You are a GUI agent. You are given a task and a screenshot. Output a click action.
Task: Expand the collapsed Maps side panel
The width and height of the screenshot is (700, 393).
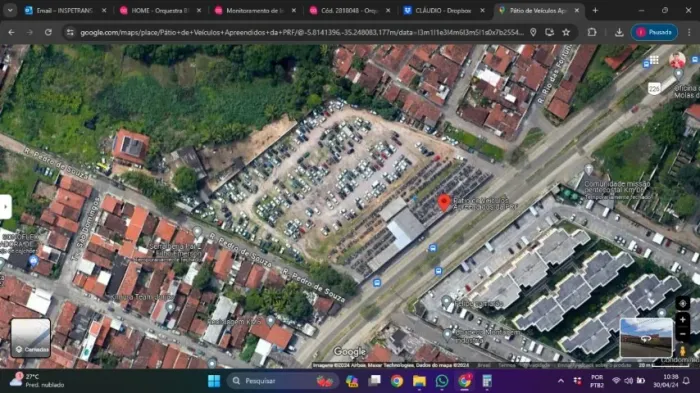pyautogui.click(x=5, y=207)
